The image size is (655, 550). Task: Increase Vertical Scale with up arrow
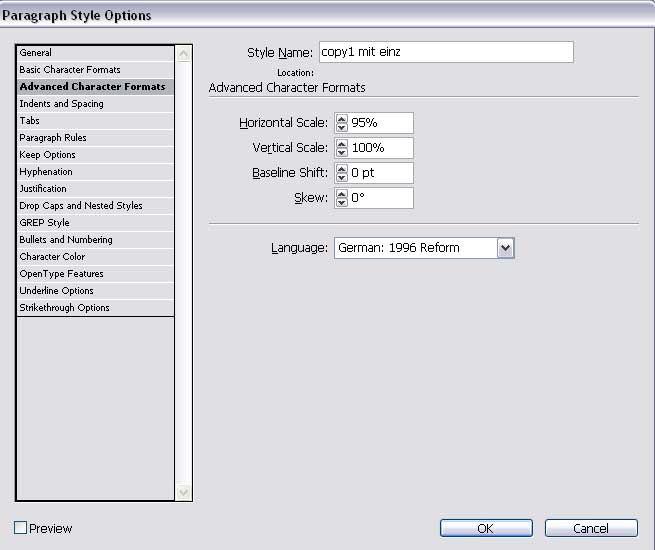(342, 144)
